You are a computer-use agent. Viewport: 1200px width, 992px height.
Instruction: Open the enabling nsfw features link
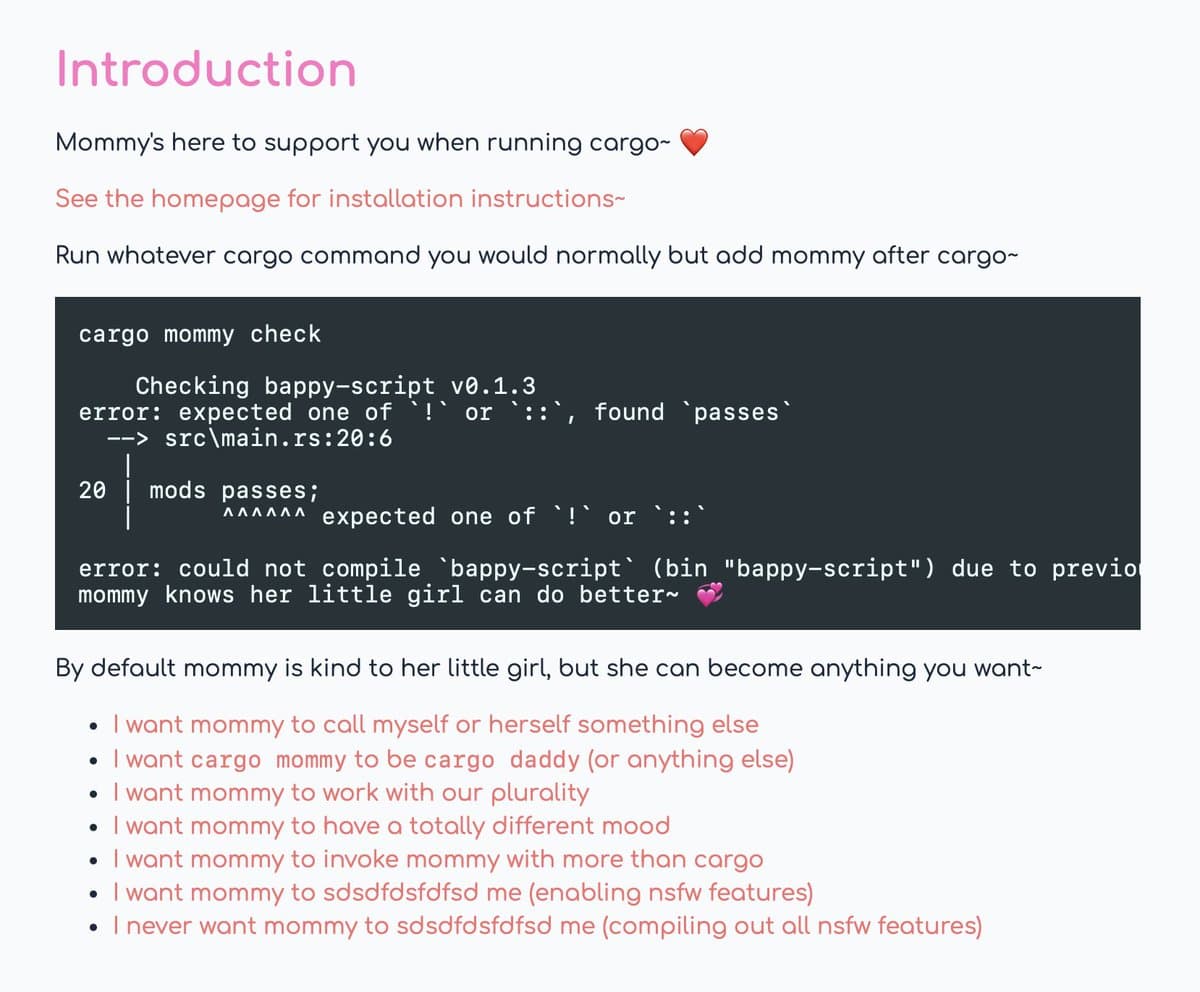(462, 892)
